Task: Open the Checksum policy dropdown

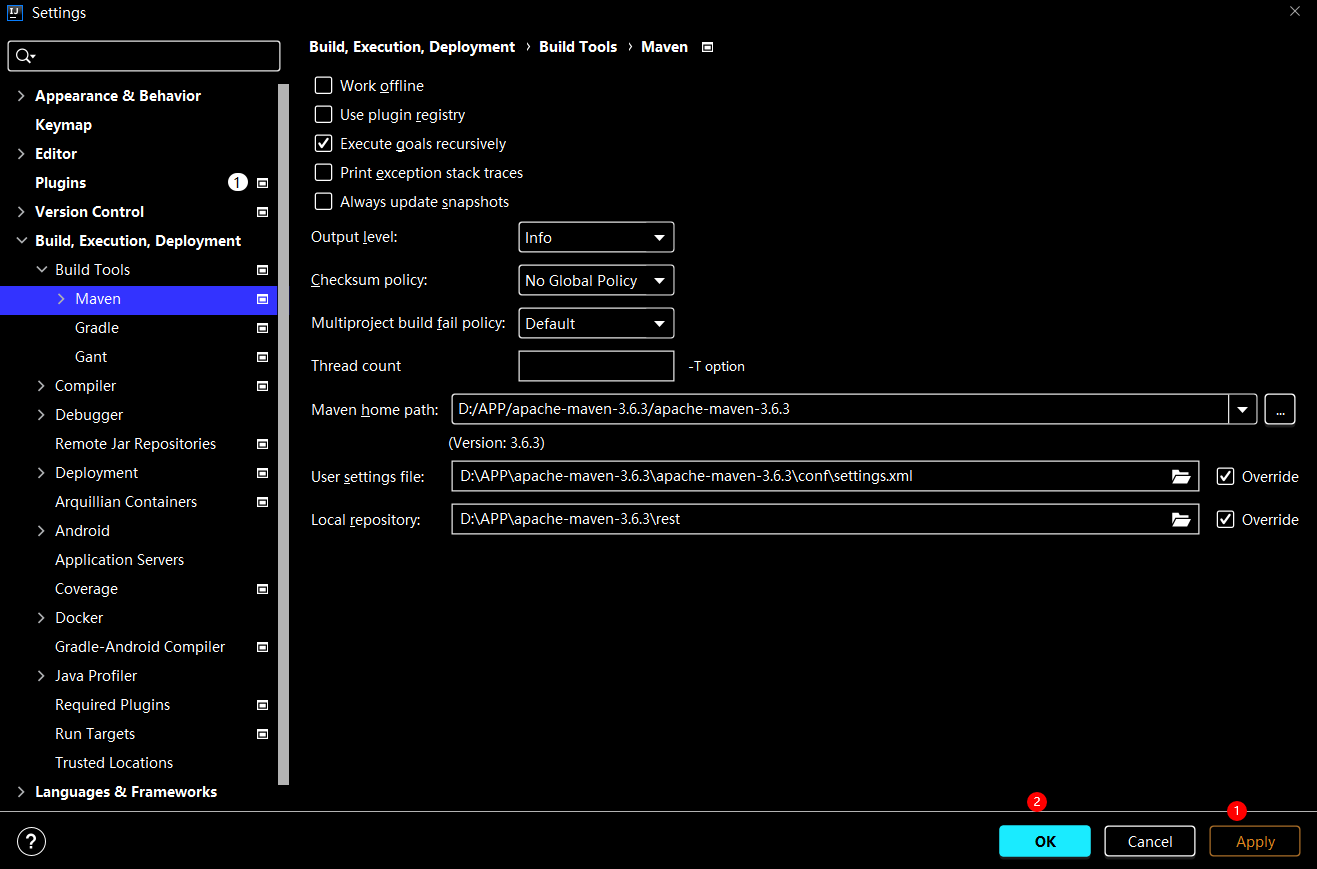Action: pyautogui.click(x=596, y=281)
